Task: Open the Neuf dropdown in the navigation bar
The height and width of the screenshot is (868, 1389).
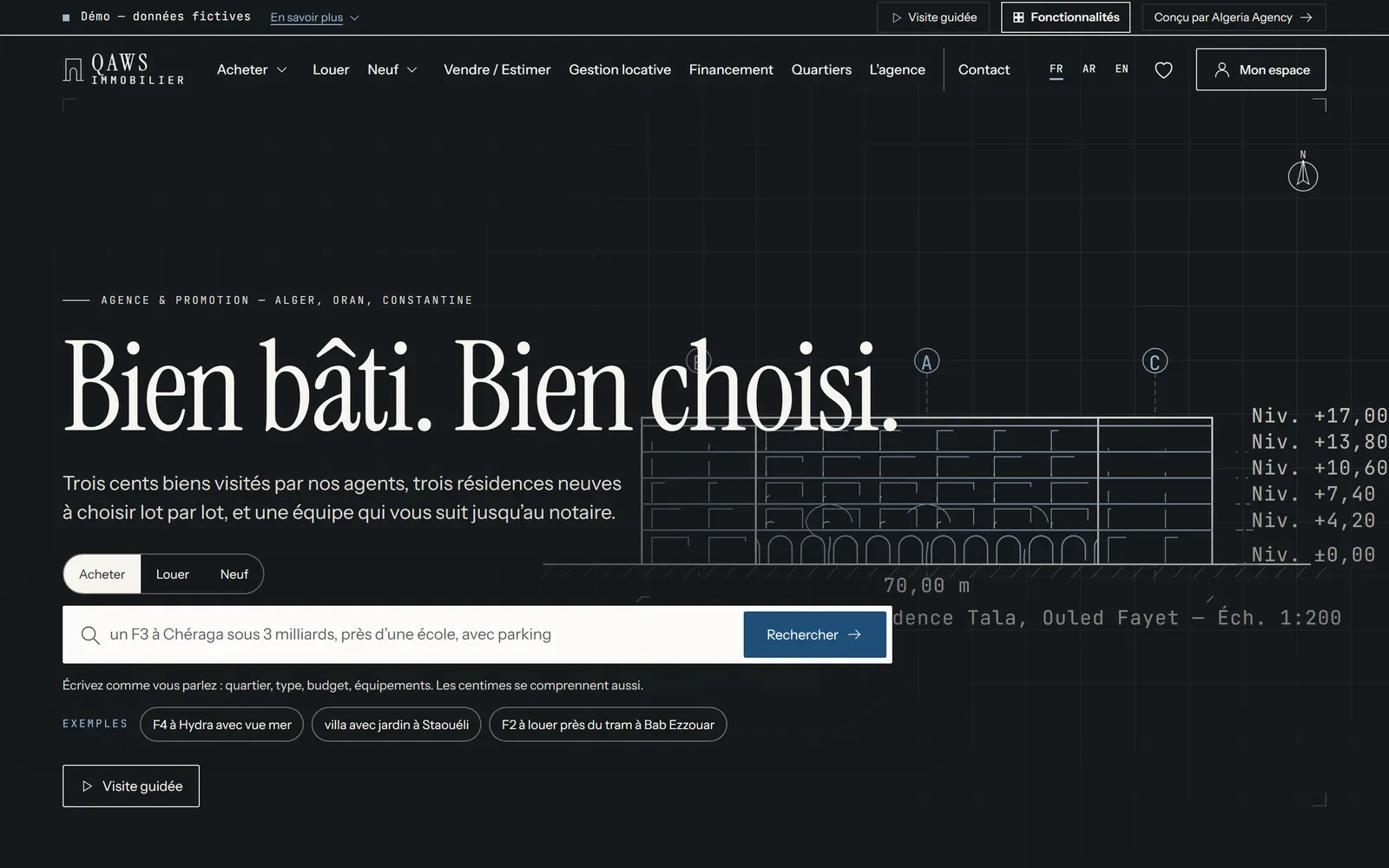Action: point(392,69)
